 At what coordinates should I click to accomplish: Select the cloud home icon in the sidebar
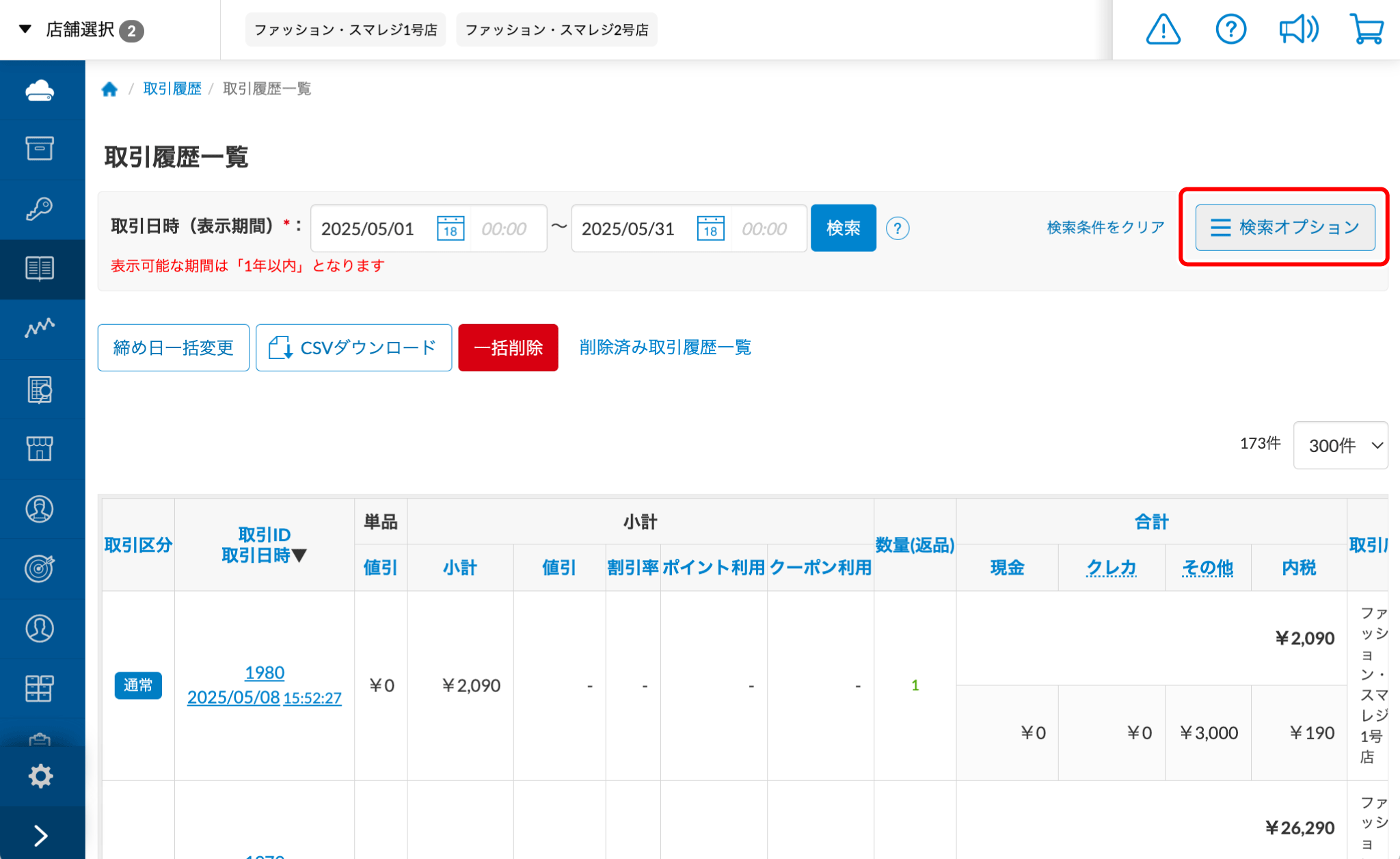[x=41, y=90]
